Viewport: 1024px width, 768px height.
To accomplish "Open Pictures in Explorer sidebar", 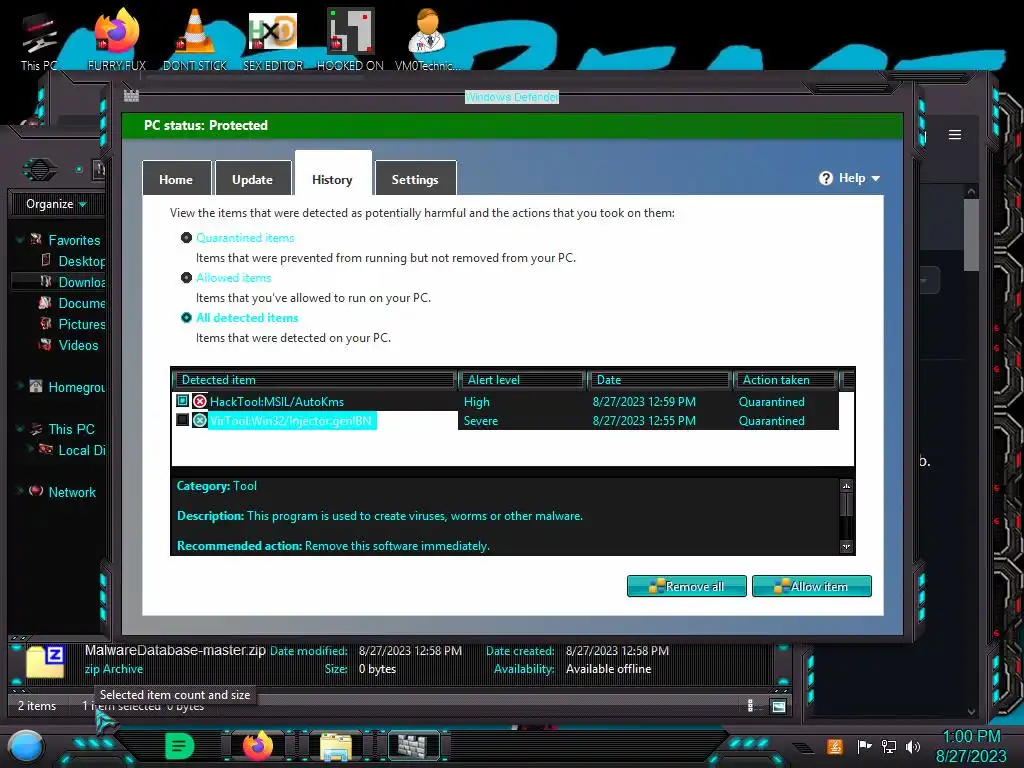I will point(72,324).
